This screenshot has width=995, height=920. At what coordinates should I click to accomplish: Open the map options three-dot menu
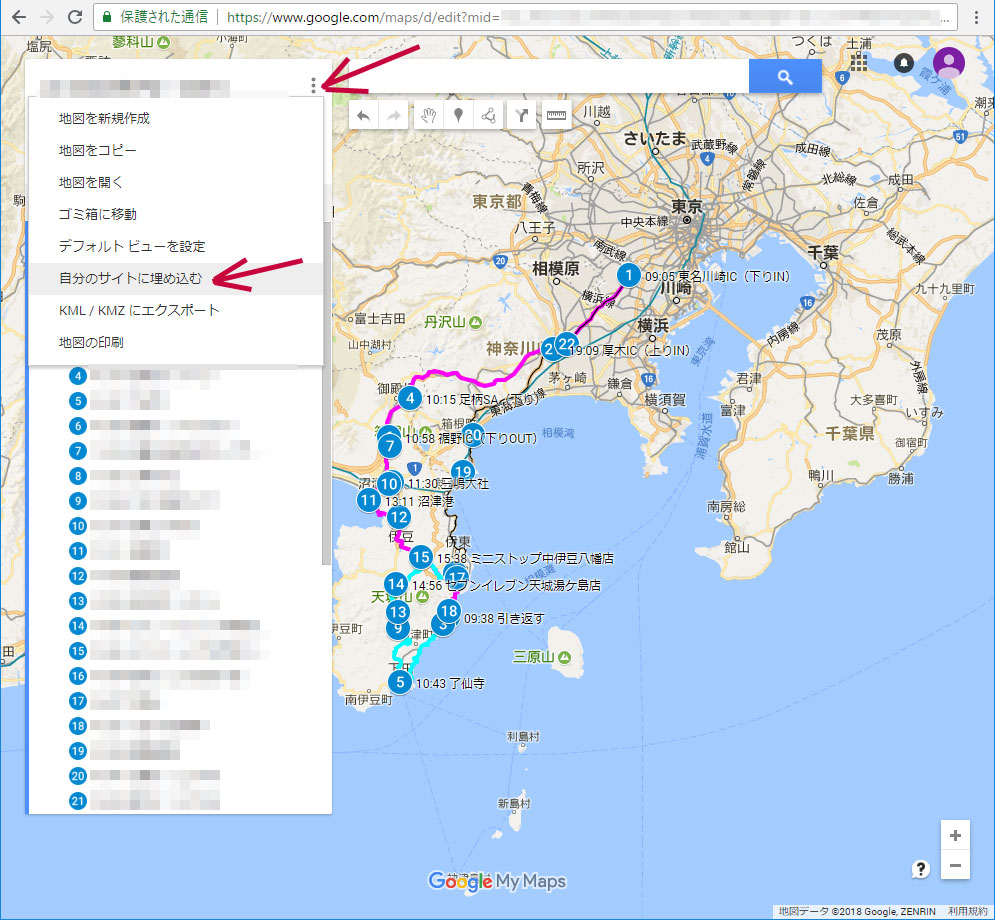click(x=313, y=85)
